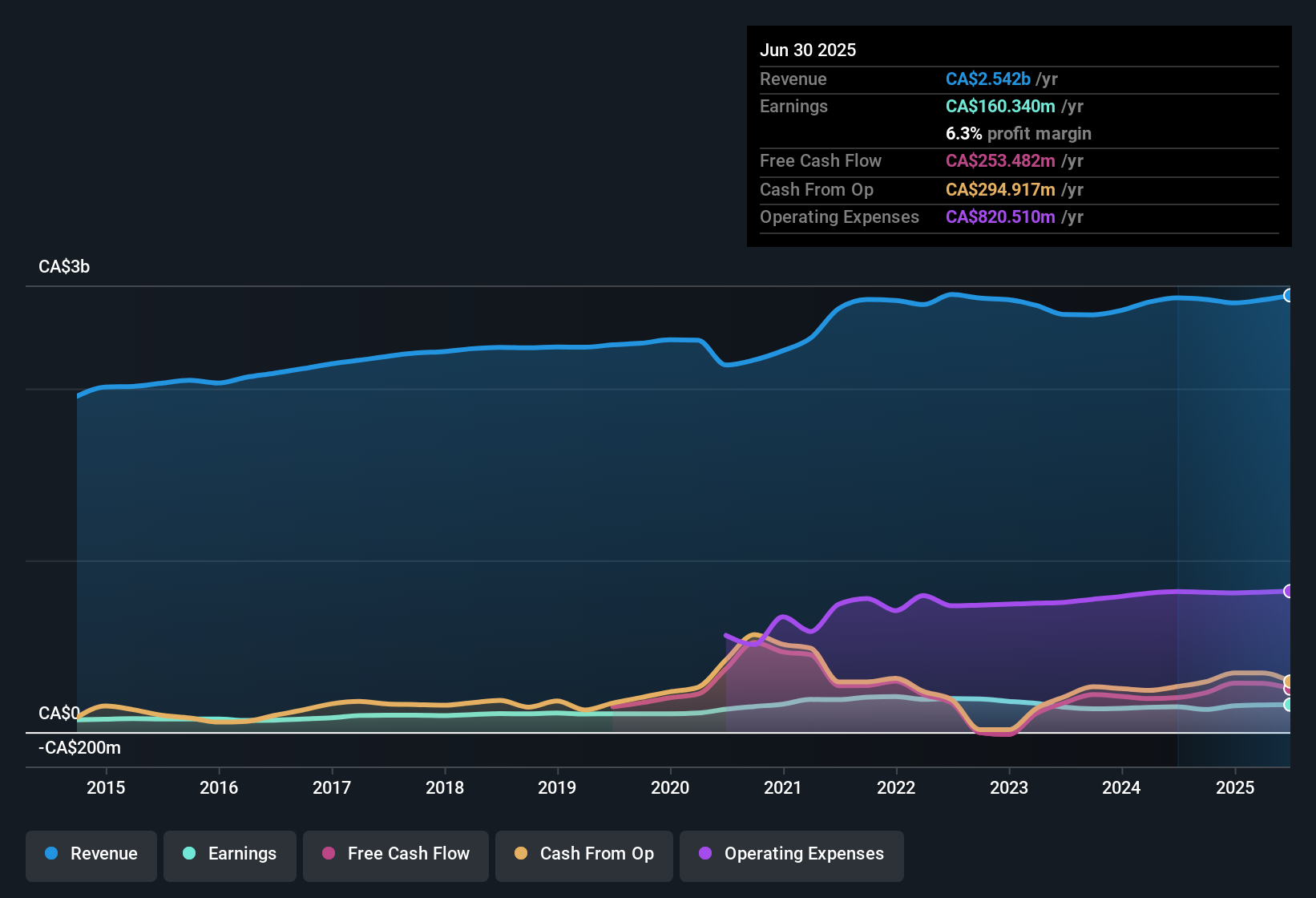Click the teal Earnings legend dot
The width and height of the screenshot is (1316, 898).
click(x=189, y=853)
